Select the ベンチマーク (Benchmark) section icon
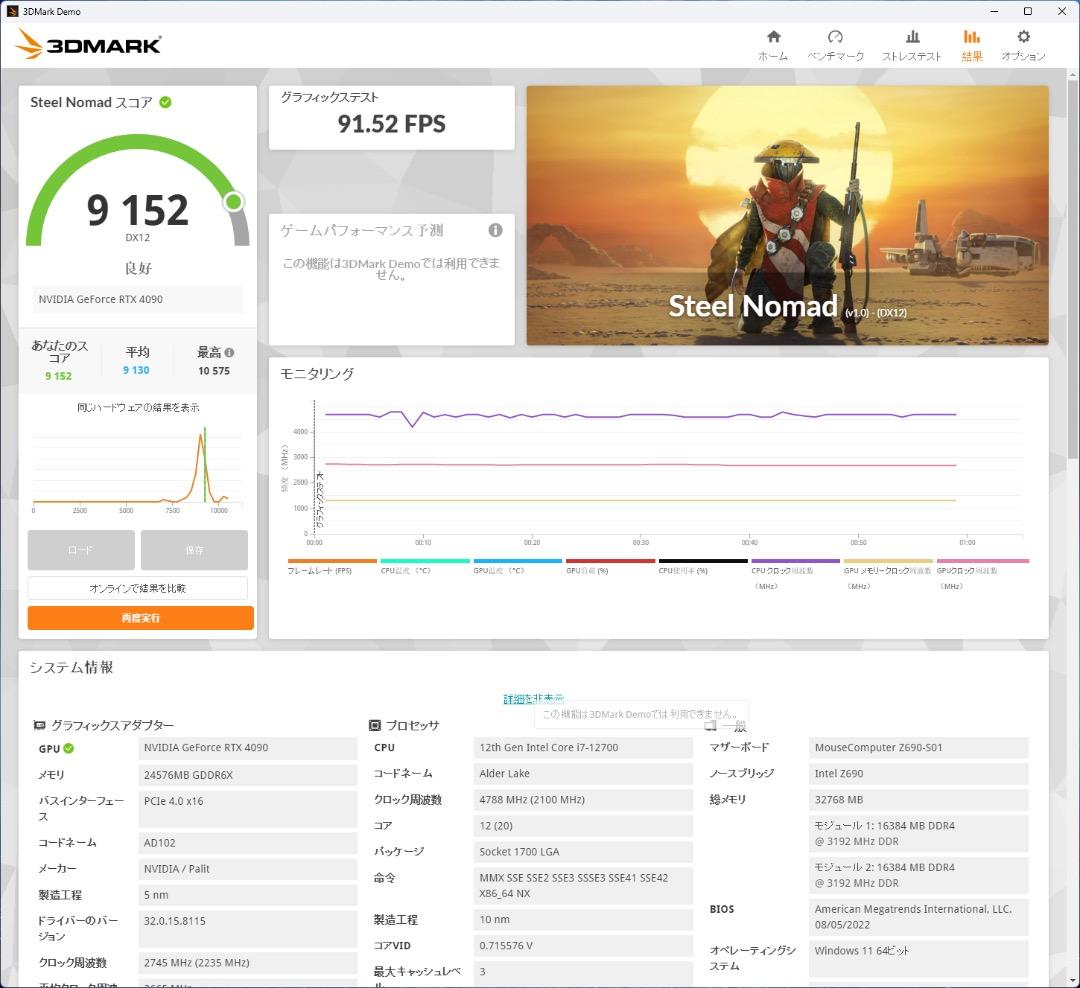The height and width of the screenshot is (988, 1080). (x=836, y=42)
